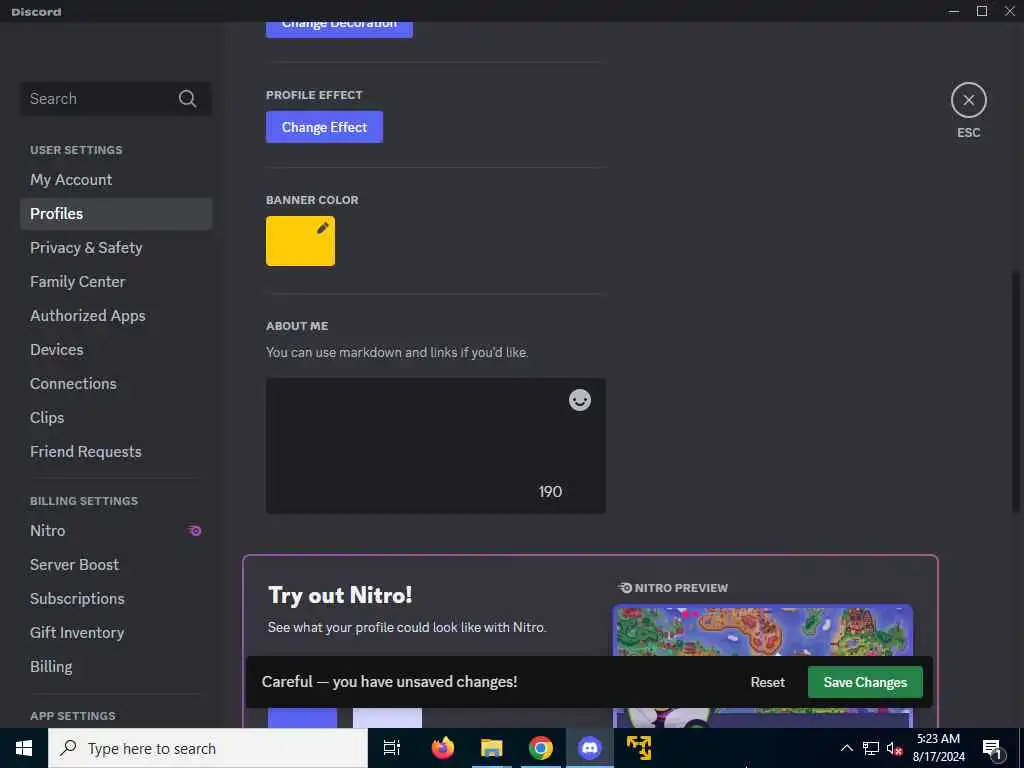This screenshot has width=1024, height=768.
Task: Click the pencil edit icon on banner color
Action: pyautogui.click(x=323, y=228)
